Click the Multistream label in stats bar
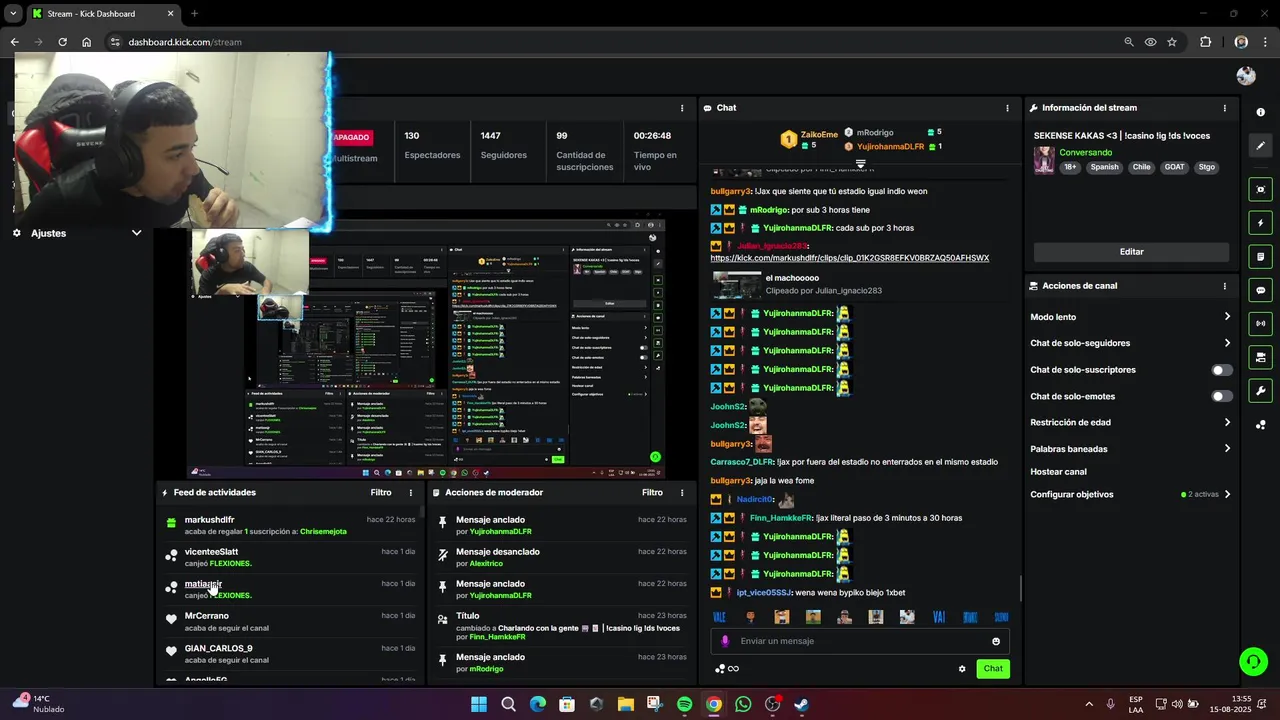This screenshot has width=1280, height=720. [x=356, y=159]
